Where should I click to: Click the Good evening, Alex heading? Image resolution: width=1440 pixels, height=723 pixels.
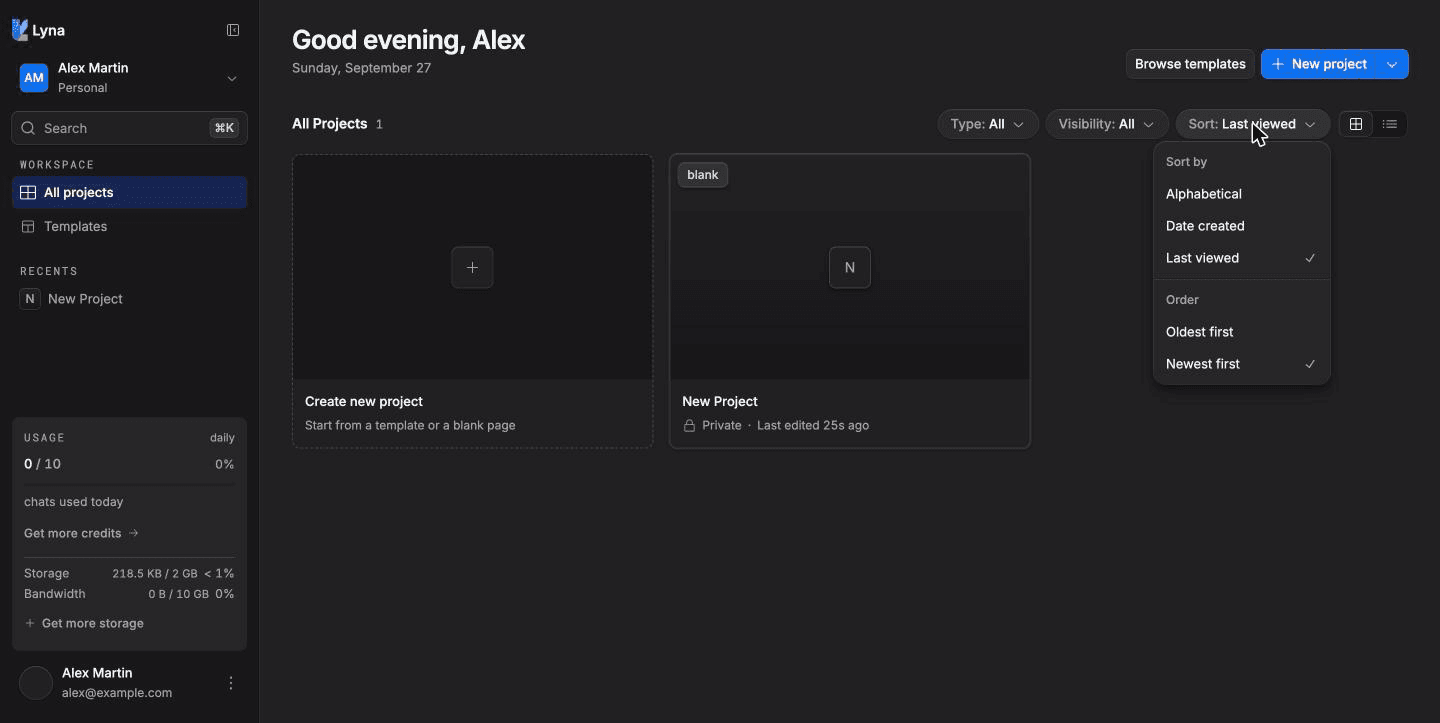[409, 40]
